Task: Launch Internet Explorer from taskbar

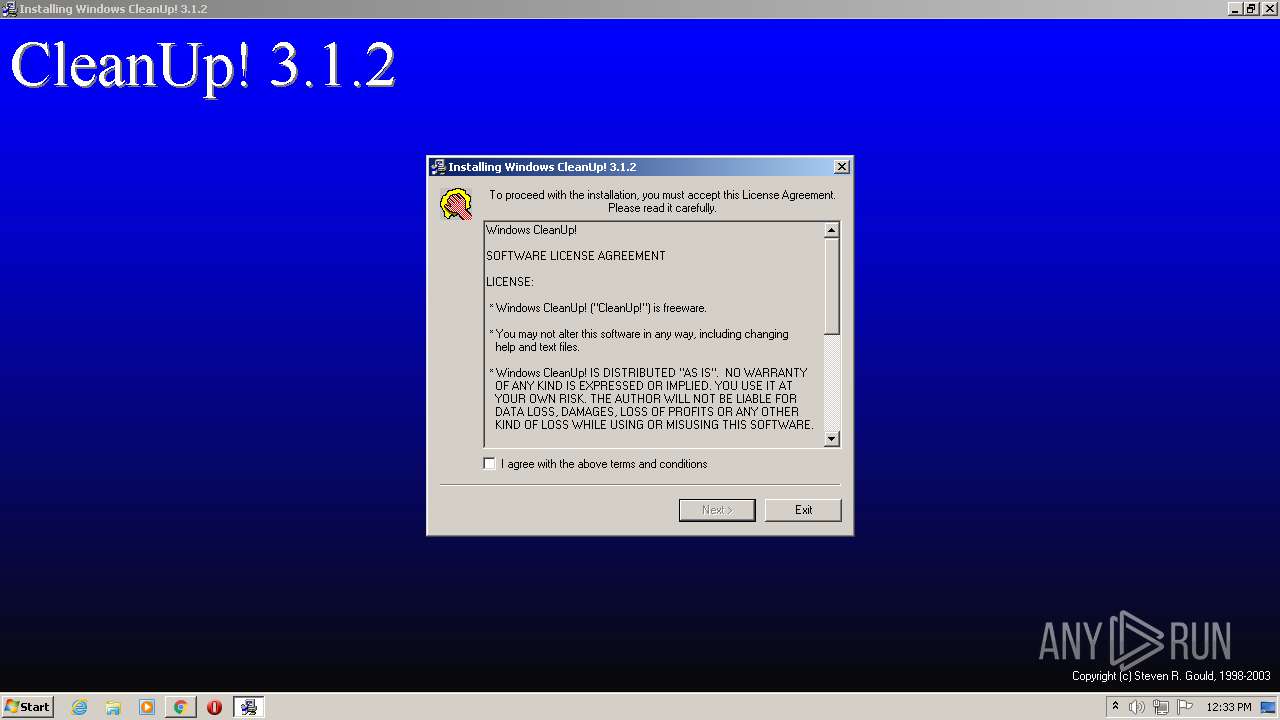Action: point(80,707)
